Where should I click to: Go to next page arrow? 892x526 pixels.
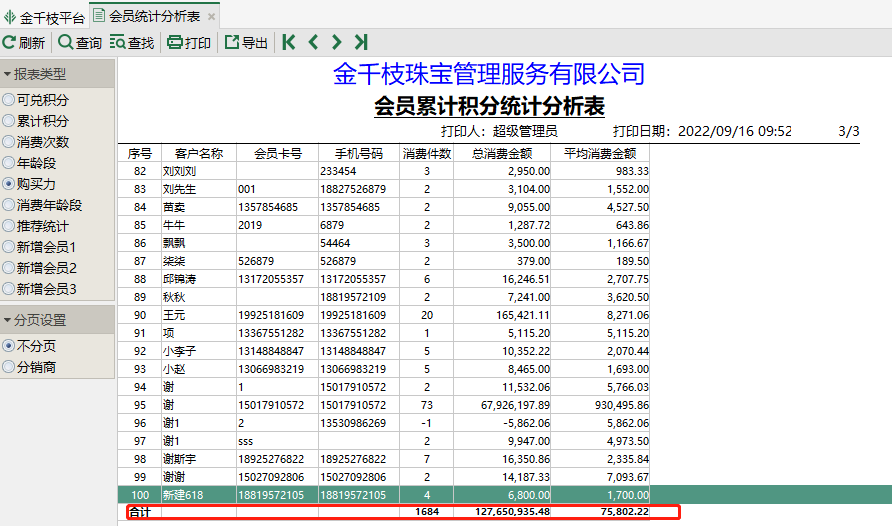tap(337, 42)
